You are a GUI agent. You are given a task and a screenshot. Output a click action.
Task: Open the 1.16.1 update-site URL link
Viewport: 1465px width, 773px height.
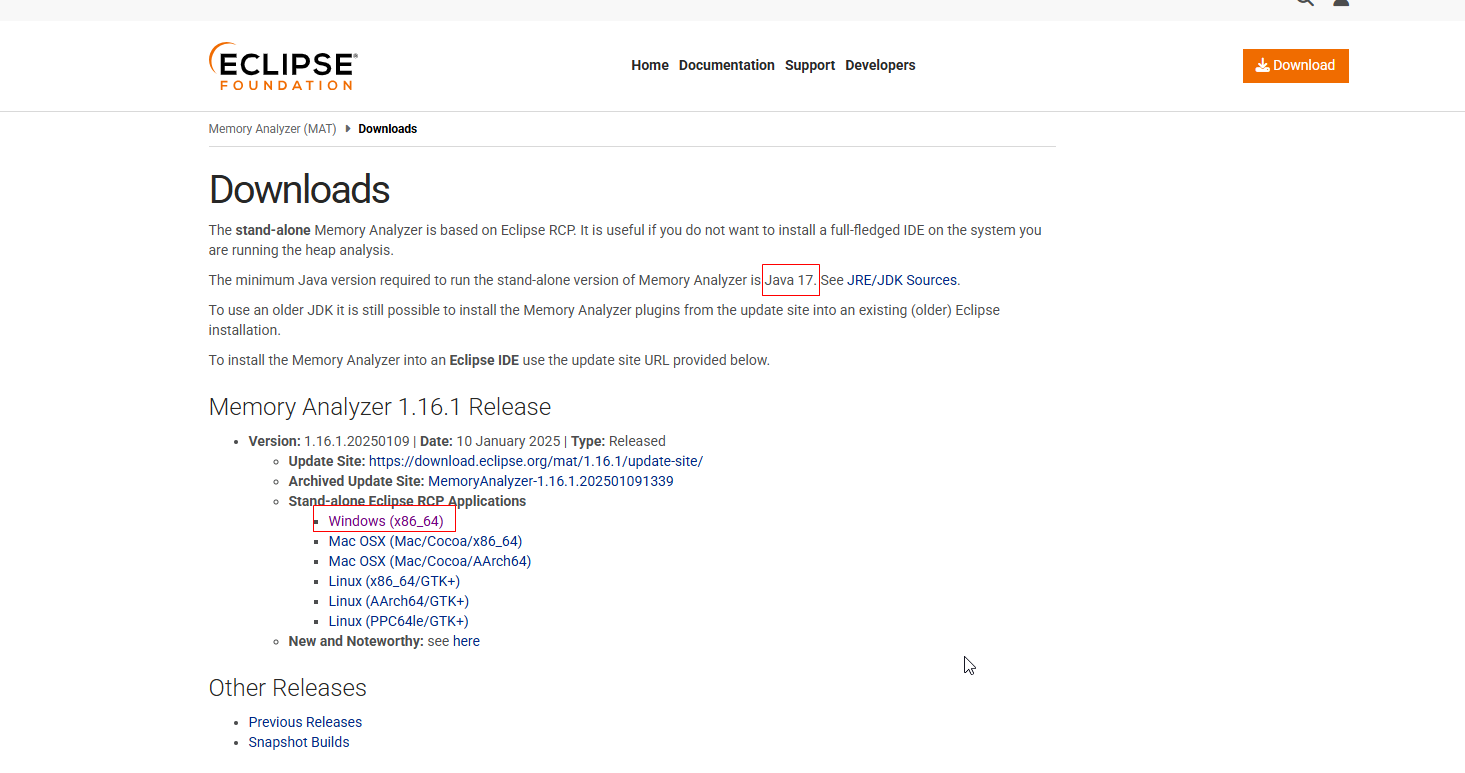(536, 461)
